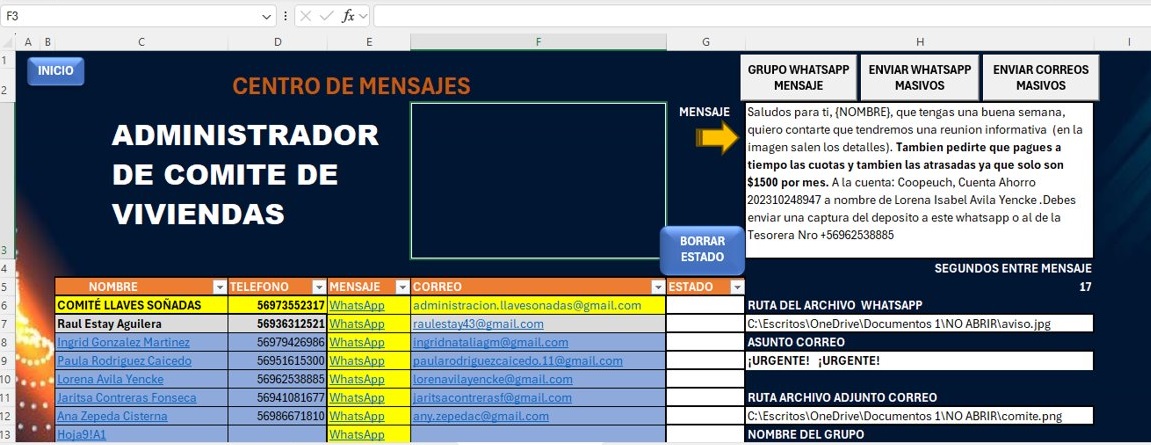The height and width of the screenshot is (445, 1151).
Task: Click the Lorena Avila Yencke name link
Action: click(x=110, y=379)
